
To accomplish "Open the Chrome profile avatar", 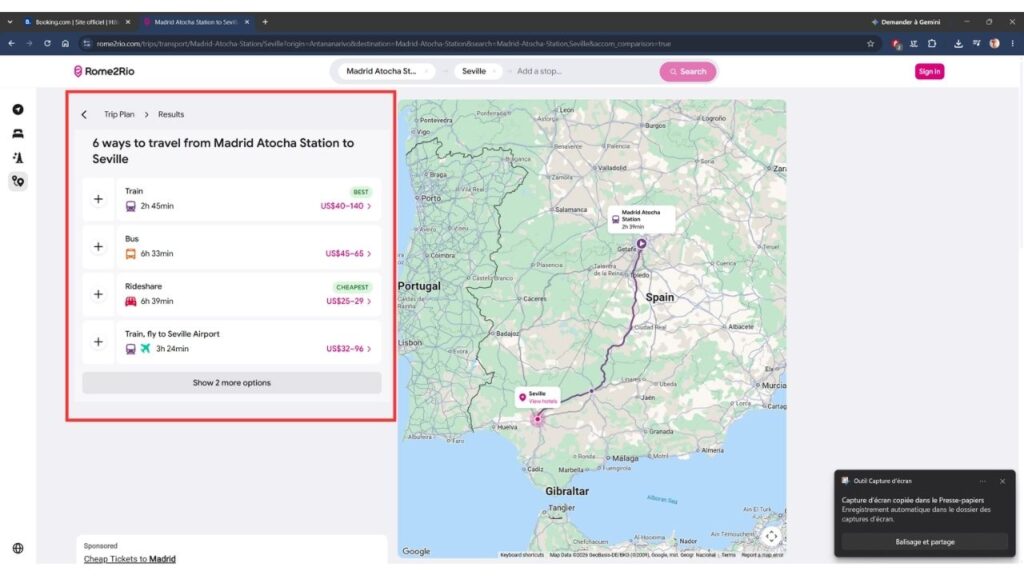I will (x=994, y=44).
